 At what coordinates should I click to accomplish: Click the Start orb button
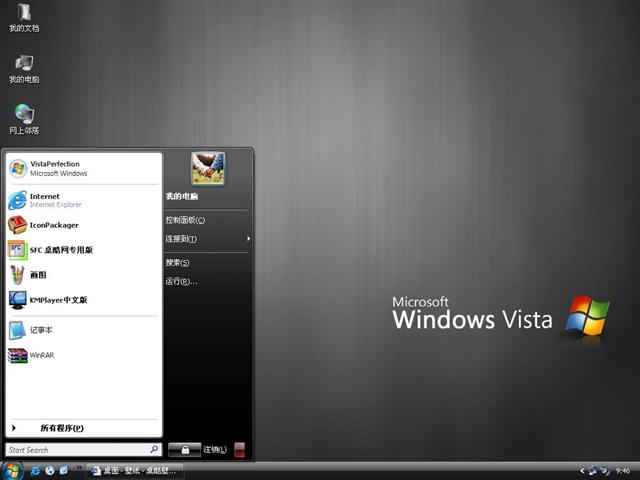pyautogui.click(x=12, y=471)
